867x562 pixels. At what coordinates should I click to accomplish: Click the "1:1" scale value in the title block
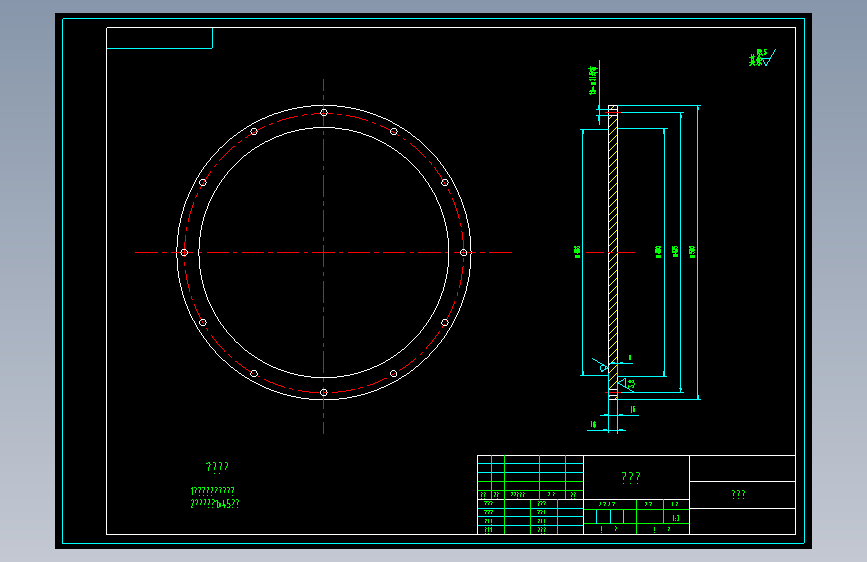click(676, 518)
